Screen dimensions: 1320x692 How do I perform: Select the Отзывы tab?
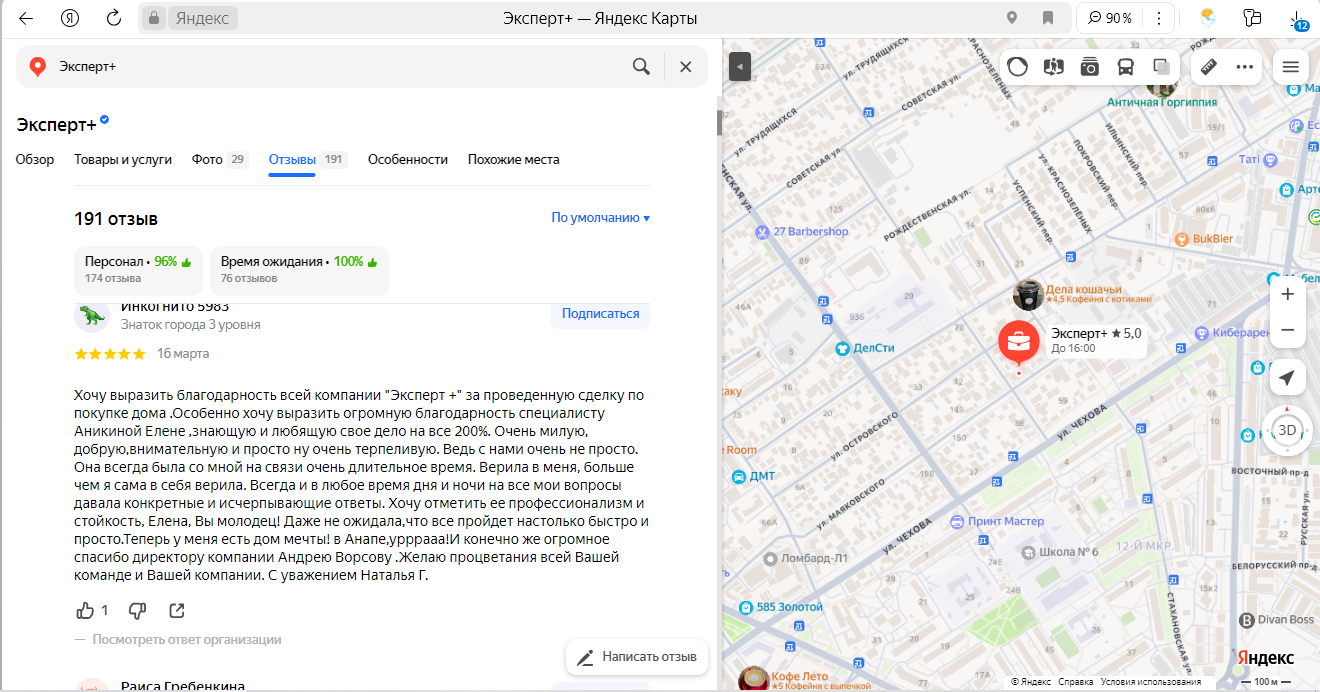coord(308,160)
